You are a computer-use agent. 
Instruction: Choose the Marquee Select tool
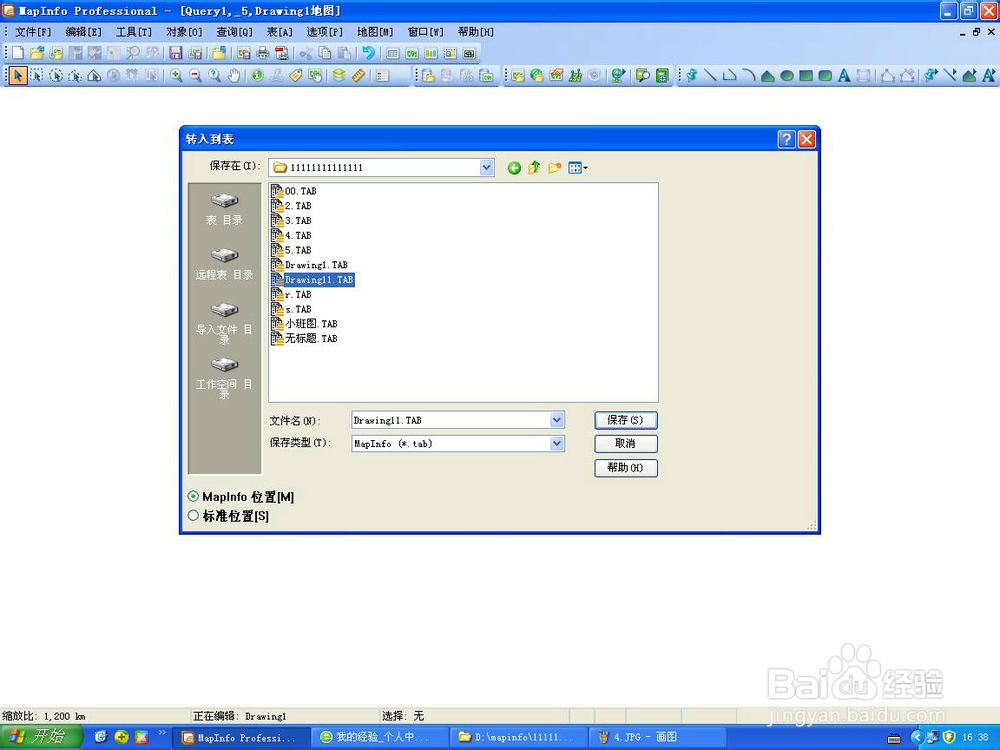tap(37, 75)
